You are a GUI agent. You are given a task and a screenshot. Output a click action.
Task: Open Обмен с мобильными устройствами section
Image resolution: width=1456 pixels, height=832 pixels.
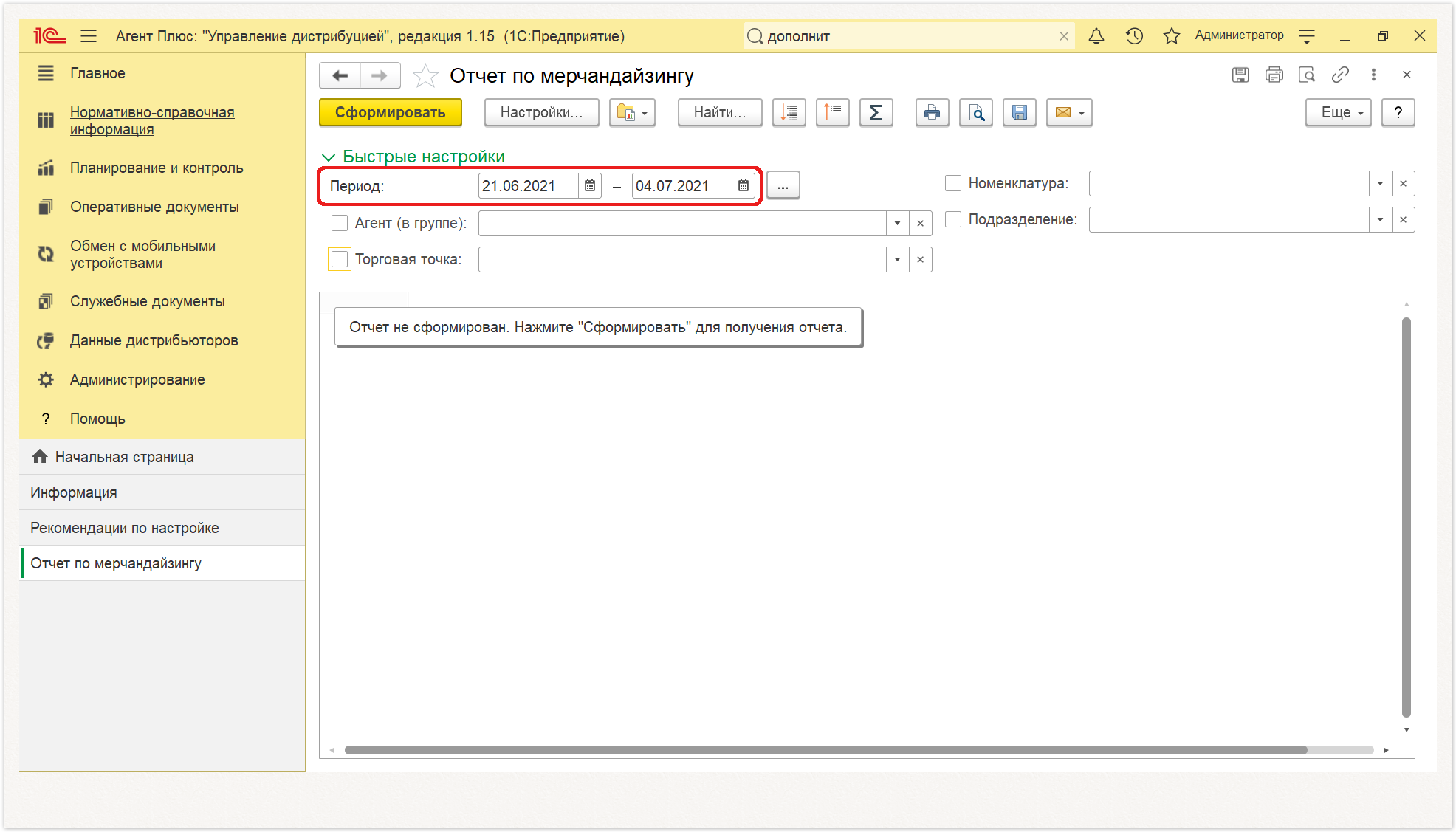[142, 254]
